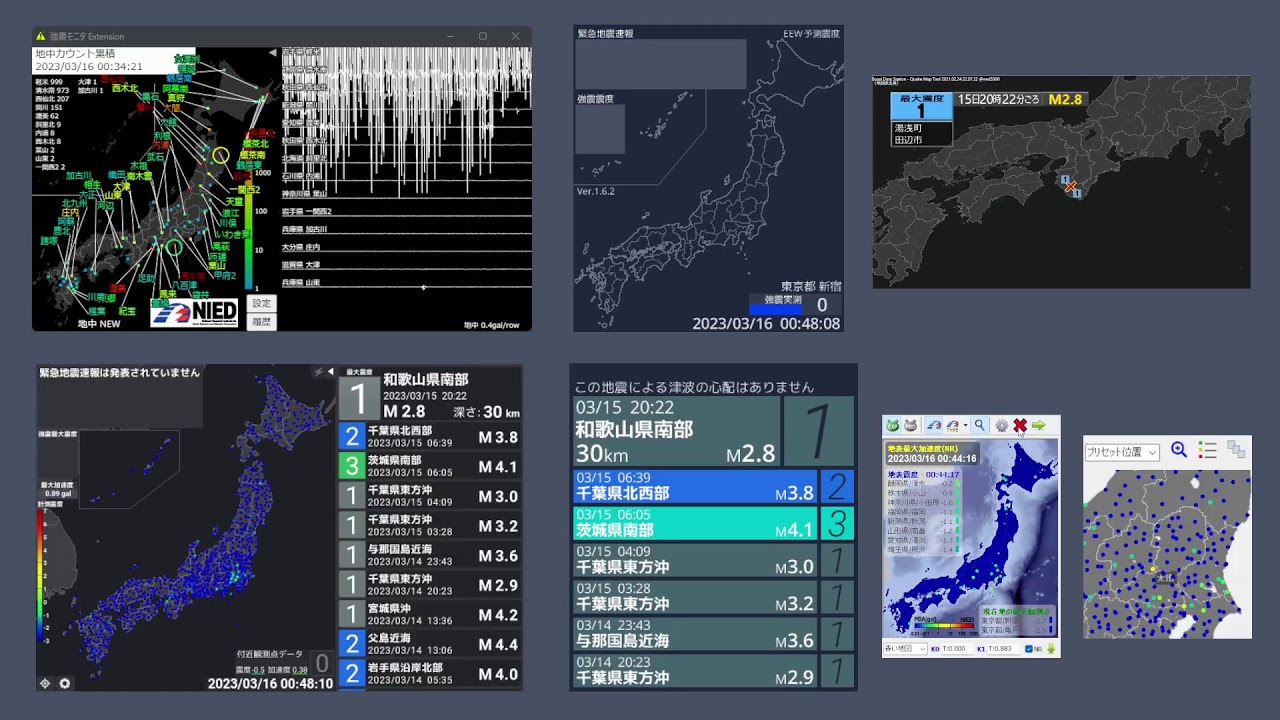Select 千葉県北西部 M3.8 entry in dark list
The width and height of the screenshot is (1280, 720).
pos(430,437)
